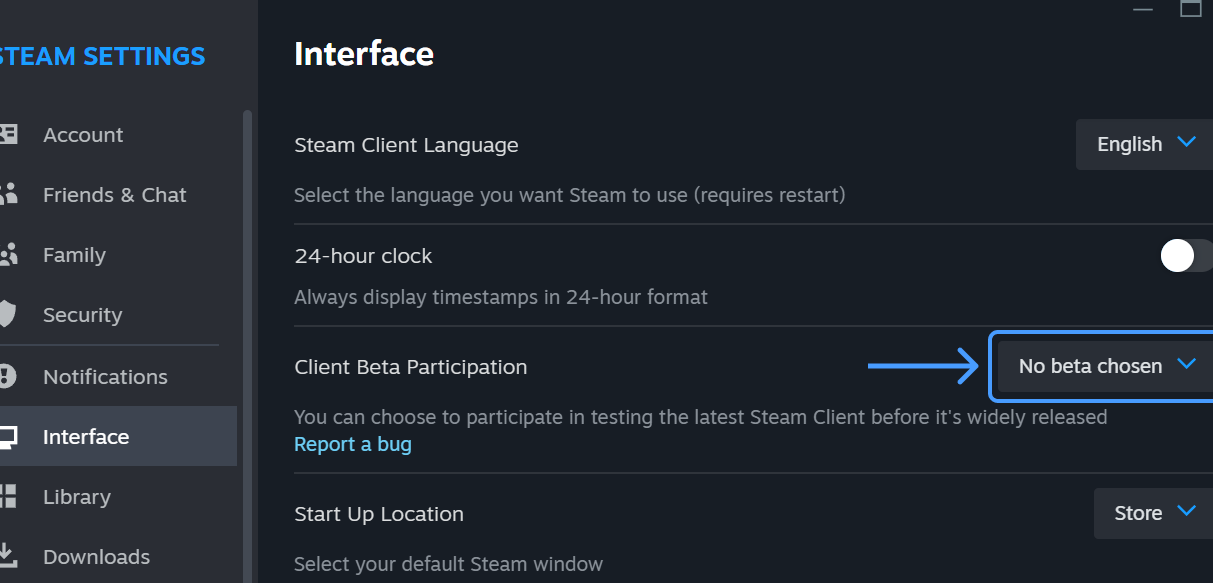
Task: Click the Notifications alert icon
Action: 8,377
